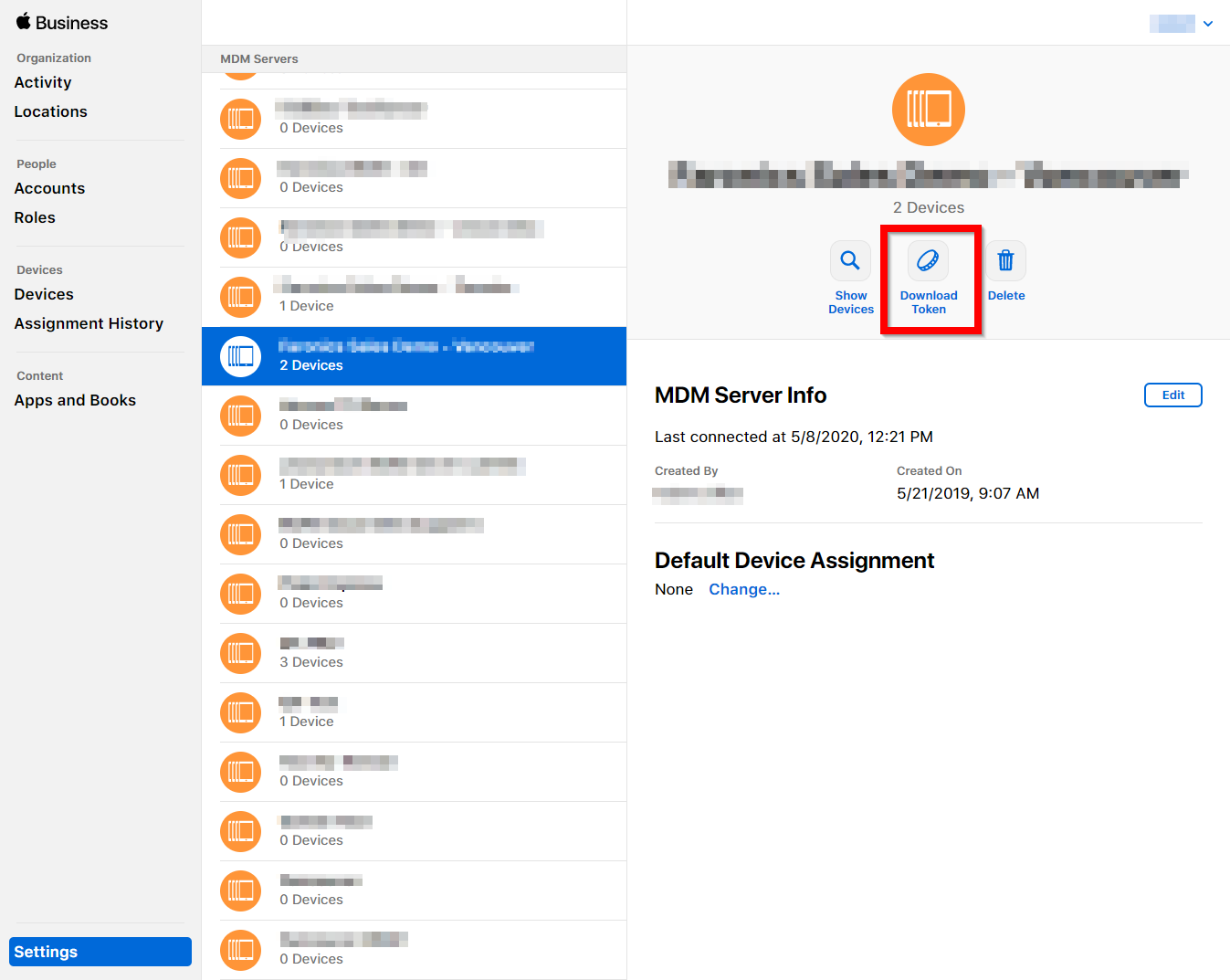Image resolution: width=1230 pixels, height=980 pixels.
Task: Click the Change... link for default assignment
Action: (x=744, y=589)
